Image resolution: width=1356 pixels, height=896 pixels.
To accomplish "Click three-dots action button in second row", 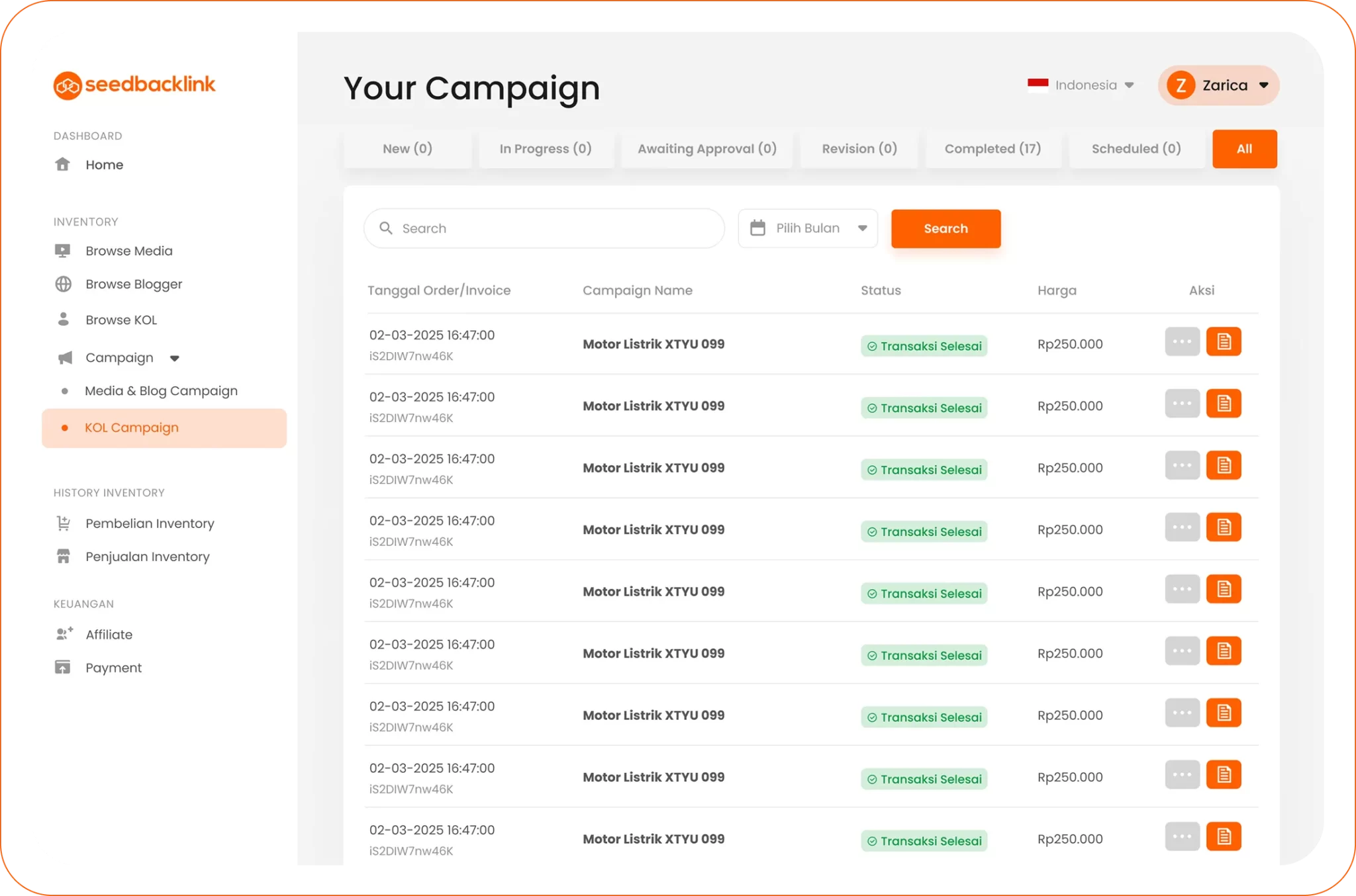I will click(1182, 404).
